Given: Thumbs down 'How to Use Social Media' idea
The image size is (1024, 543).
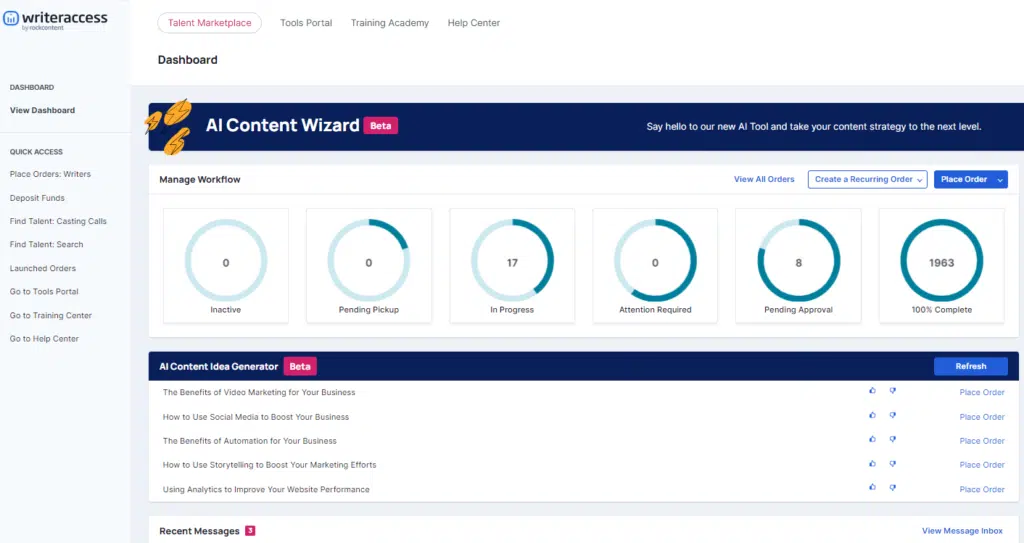Looking at the screenshot, I should tap(893, 415).
